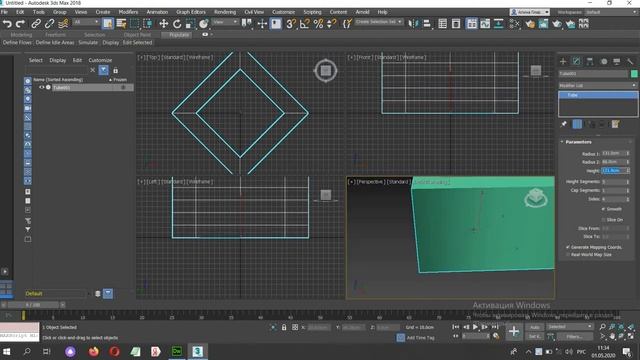Click the Simulate button
Image resolution: width=640 pixels, height=360 pixels.
[88, 42]
